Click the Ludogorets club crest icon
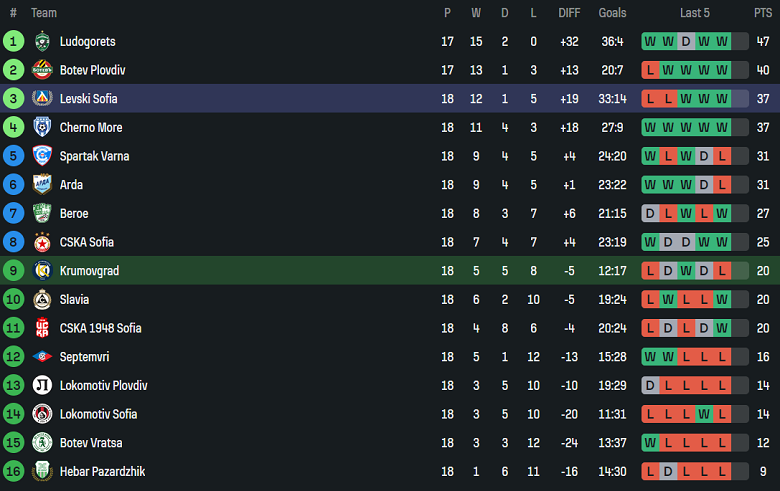This screenshot has width=780, height=491. click(x=42, y=42)
